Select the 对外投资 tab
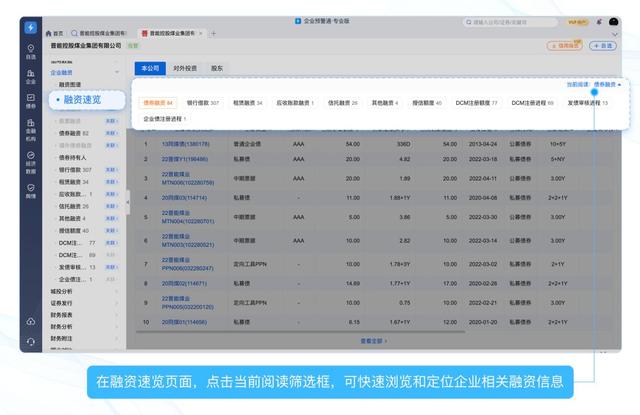Image resolution: width=640 pixels, height=415 pixels. pyautogui.click(x=185, y=68)
